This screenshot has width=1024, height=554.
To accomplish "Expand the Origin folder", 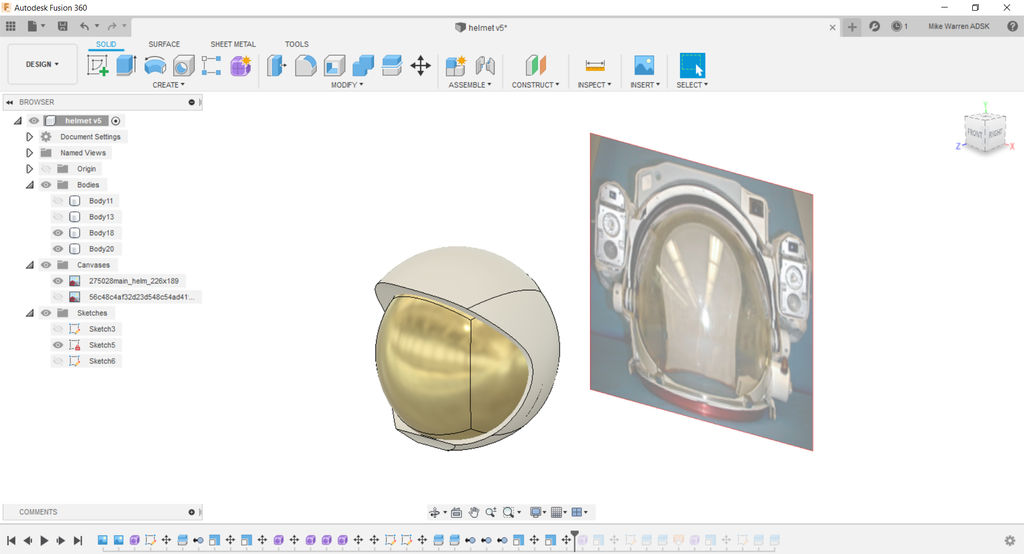I will [29, 169].
